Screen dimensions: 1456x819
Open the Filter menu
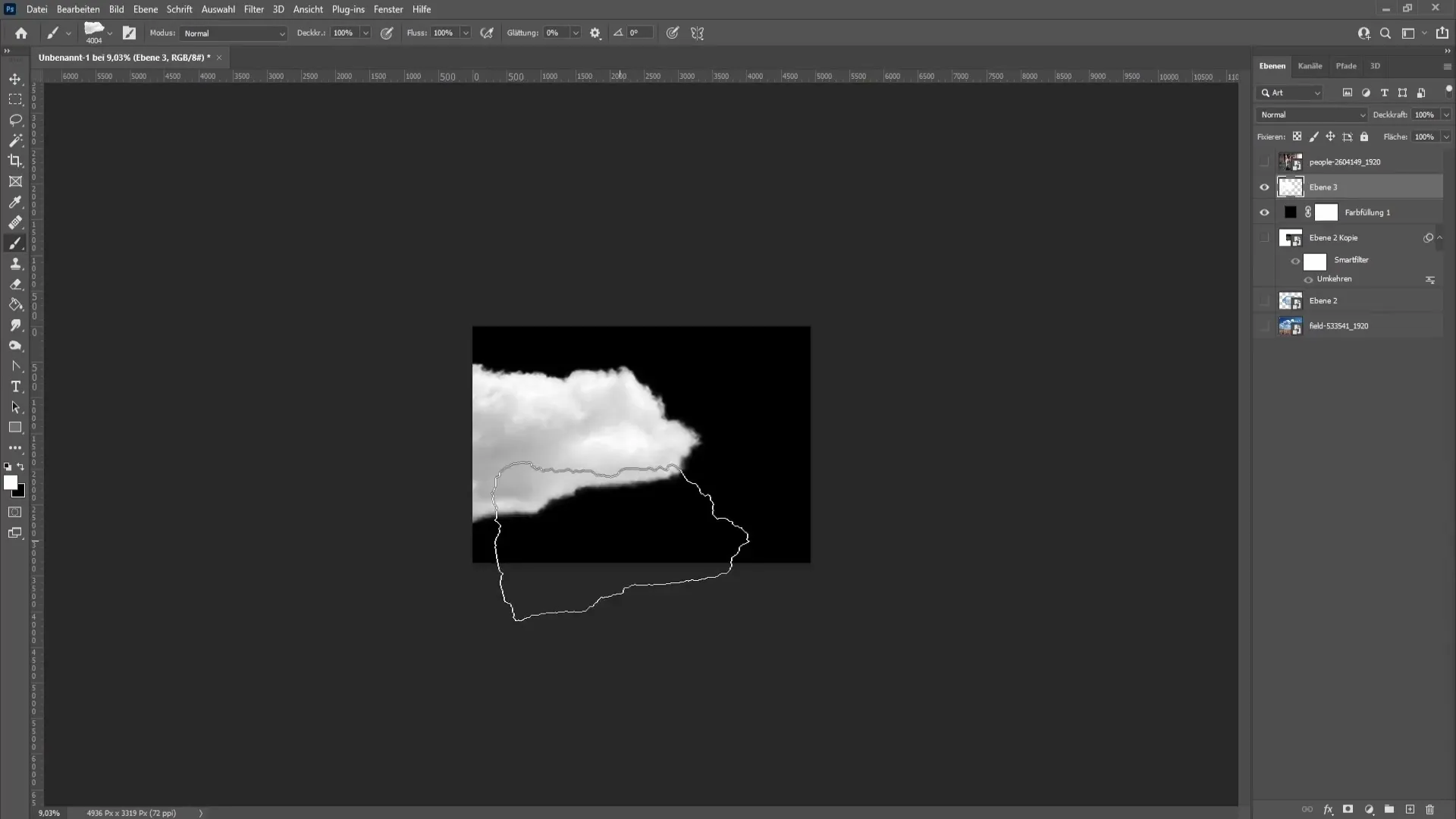point(254,9)
